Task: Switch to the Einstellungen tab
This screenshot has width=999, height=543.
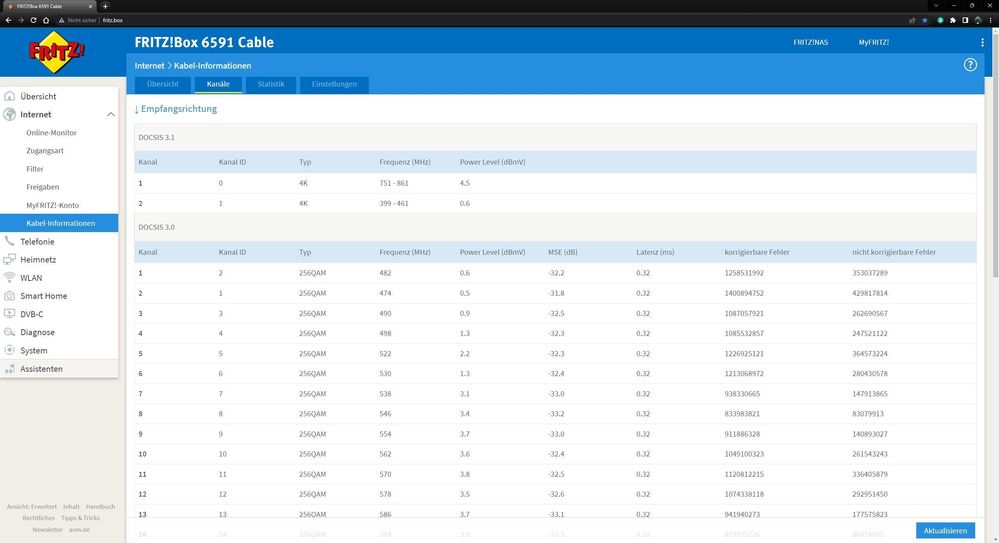Action: pyautogui.click(x=334, y=85)
